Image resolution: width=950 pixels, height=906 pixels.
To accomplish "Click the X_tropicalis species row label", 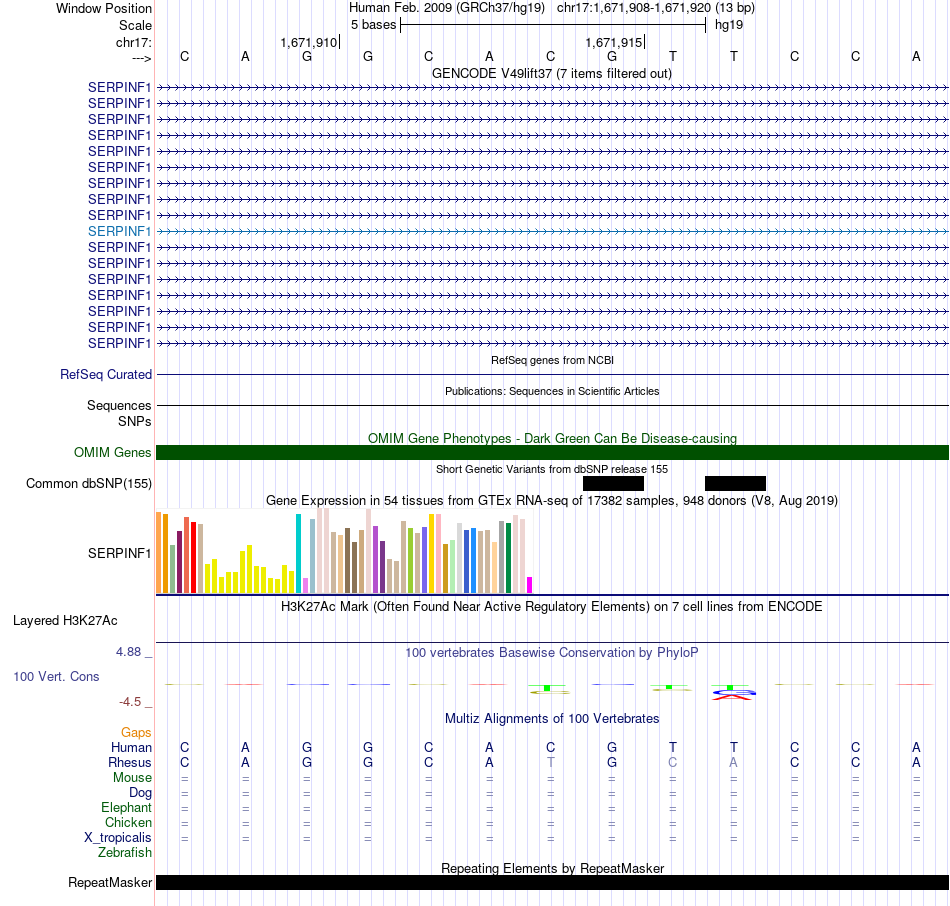I will point(118,838).
